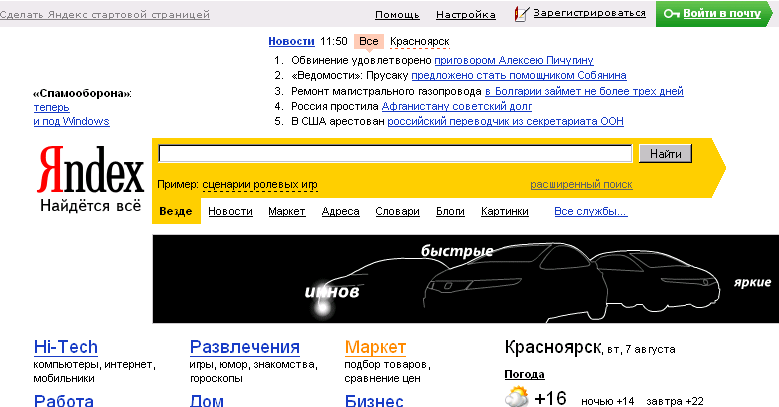Open news about 'приговором Алексею Пичугину'
Screen dimensions: 779x407
(514, 60)
